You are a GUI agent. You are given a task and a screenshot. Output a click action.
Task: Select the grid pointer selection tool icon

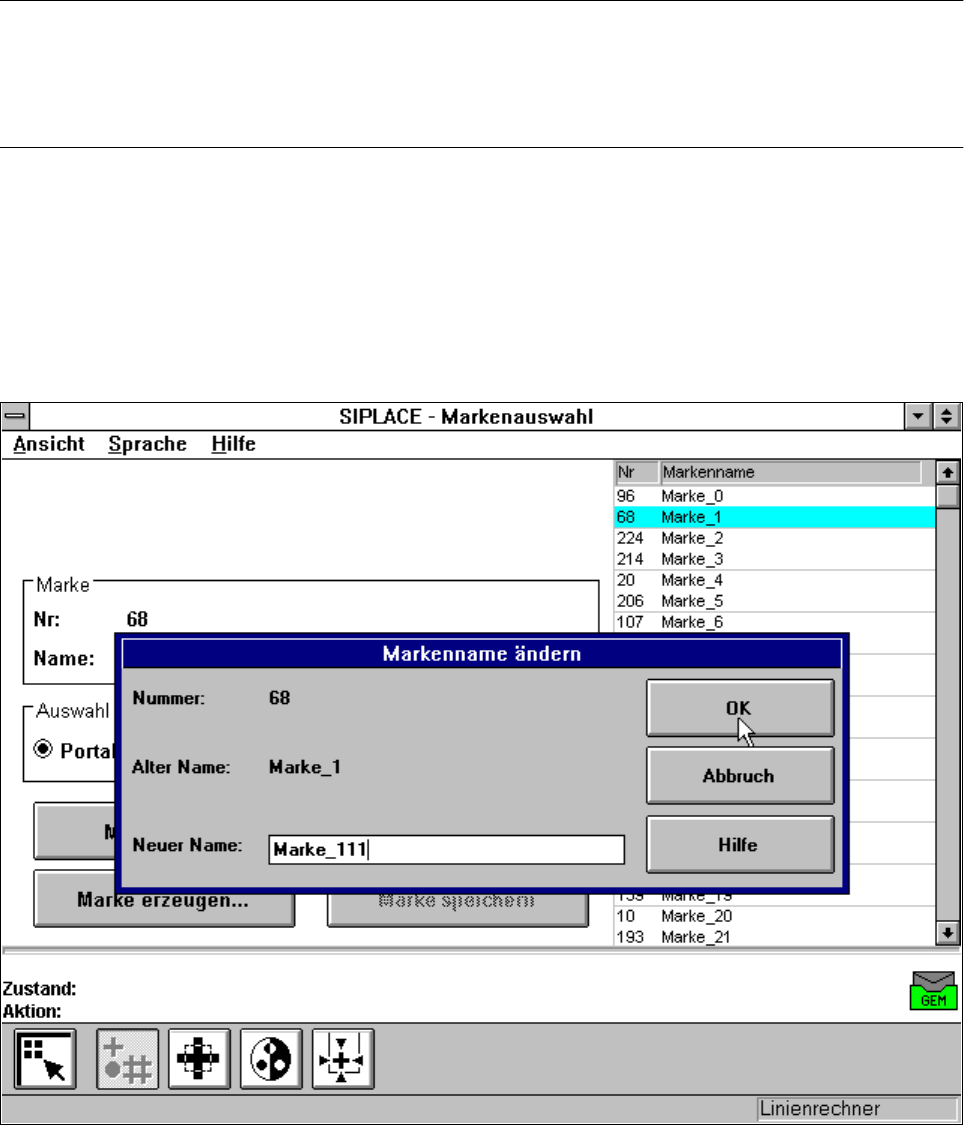coord(45,1059)
